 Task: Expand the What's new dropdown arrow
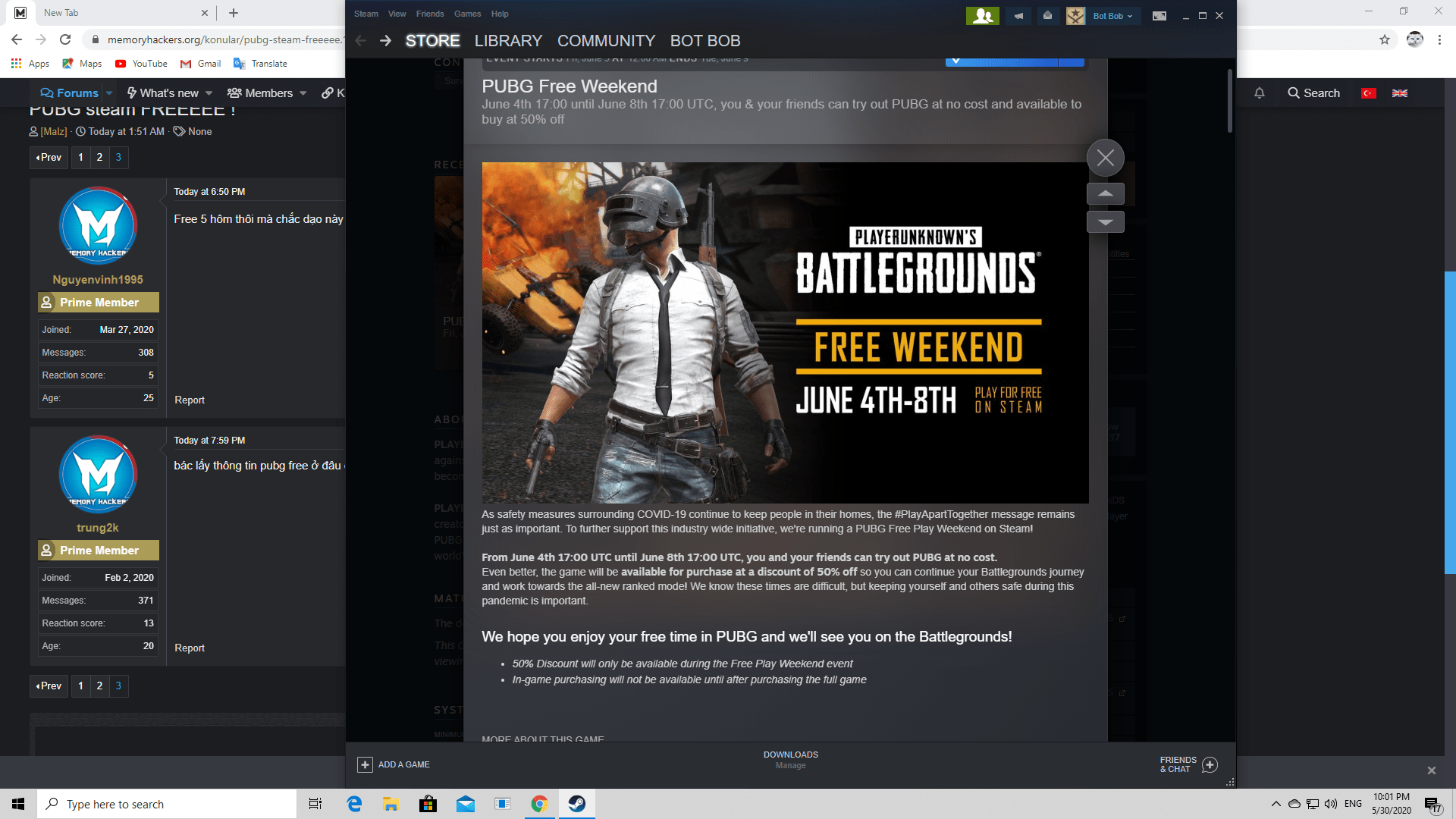[x=209, y=93]
